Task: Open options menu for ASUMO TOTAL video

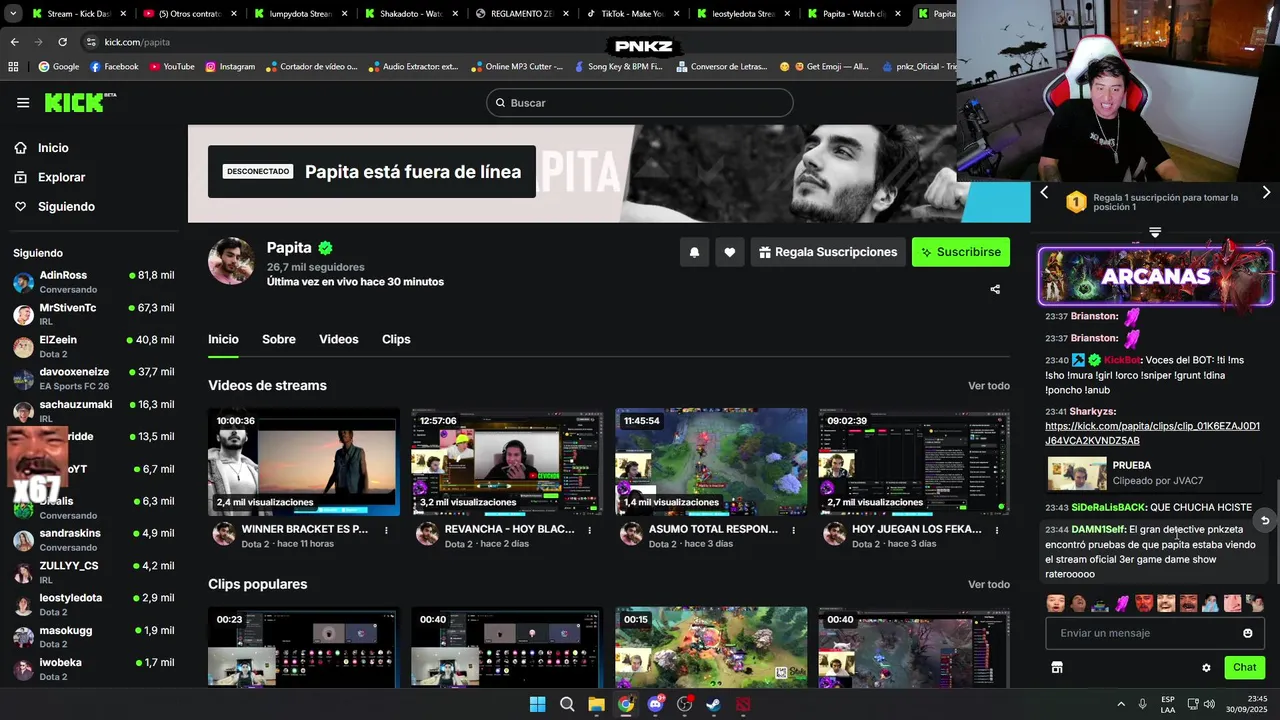Action: click(x=793, y=530)
